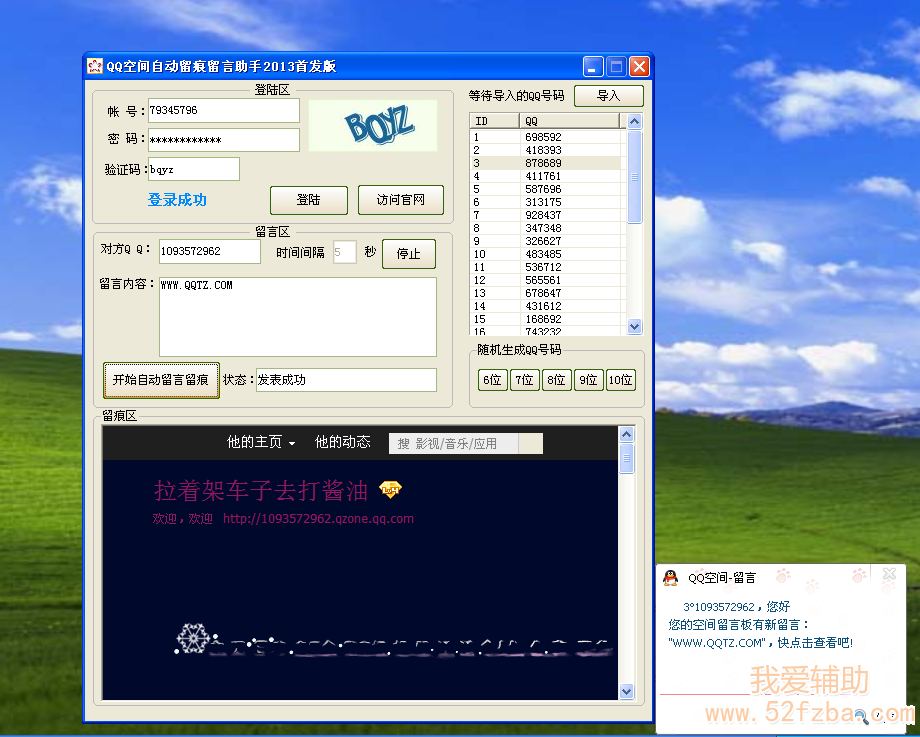Select QQ list row 313175
Image resolution: width=920 pixels, height=737 pixels.
coord(546,202)
